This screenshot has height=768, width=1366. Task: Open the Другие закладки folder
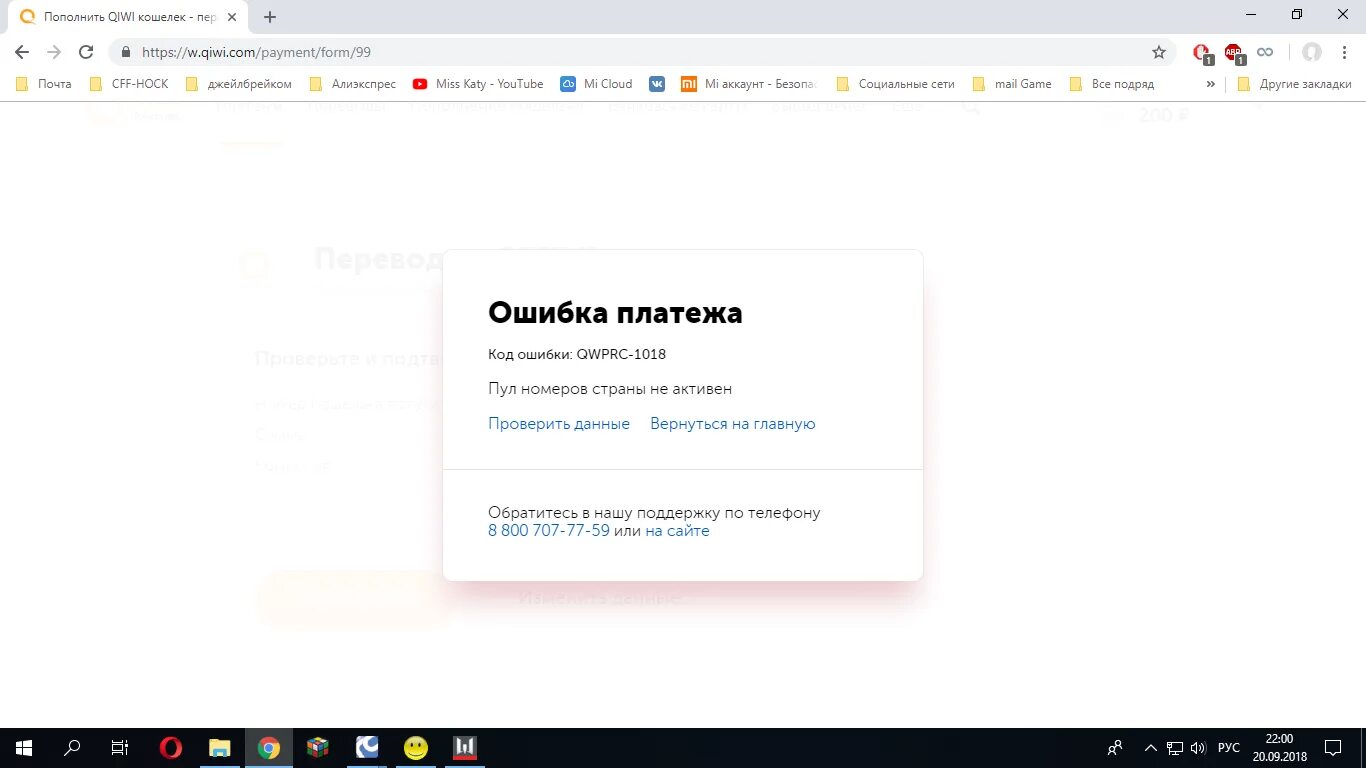[x=1294, y=84]
